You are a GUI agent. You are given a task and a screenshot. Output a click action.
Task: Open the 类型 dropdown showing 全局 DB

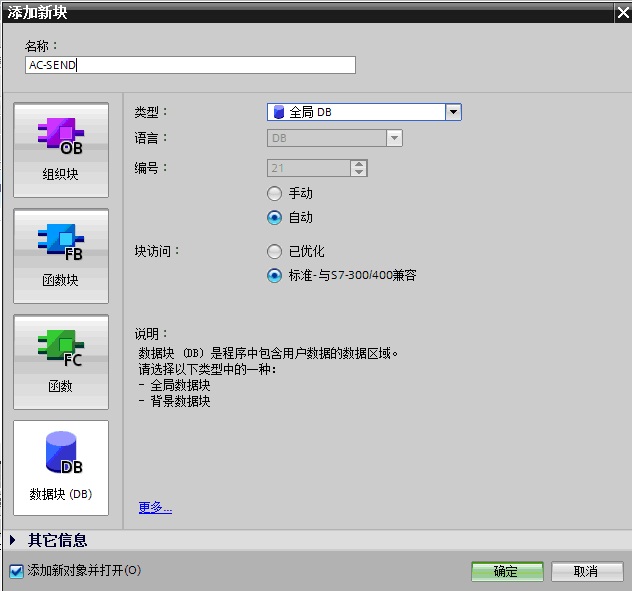pos(364,112)
